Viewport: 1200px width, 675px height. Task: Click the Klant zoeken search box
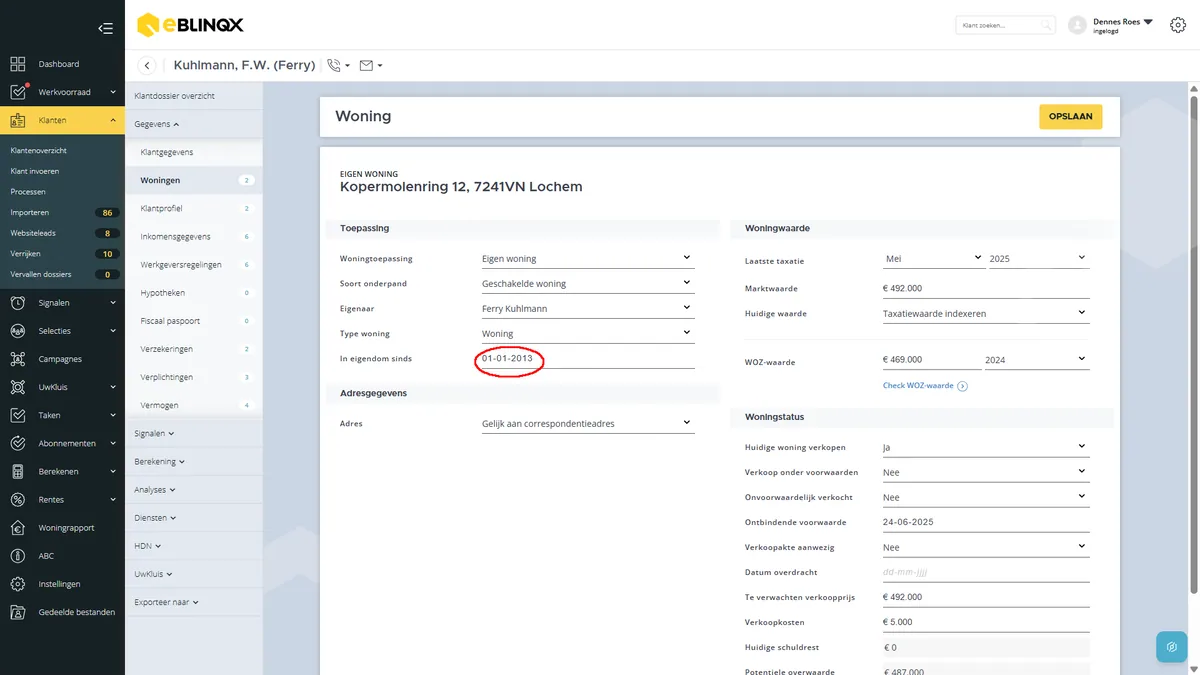tap(1005, 25)
